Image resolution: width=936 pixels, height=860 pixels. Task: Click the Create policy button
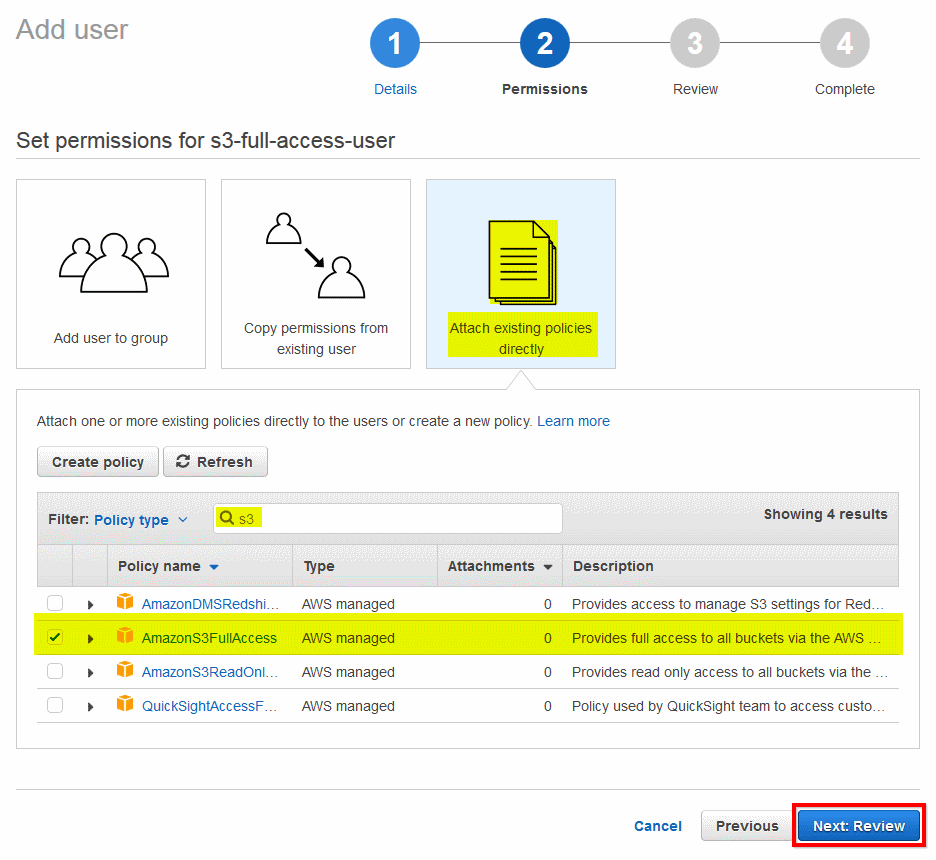tap(98, 462)
